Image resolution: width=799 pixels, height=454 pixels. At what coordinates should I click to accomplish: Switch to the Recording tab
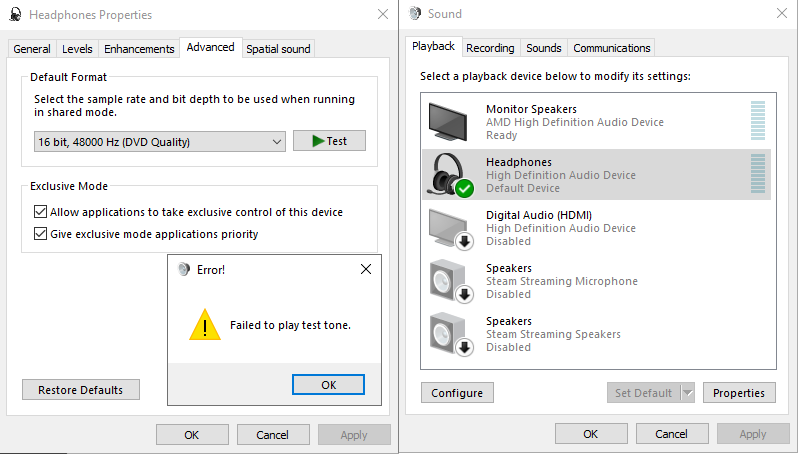pos(490,48)
